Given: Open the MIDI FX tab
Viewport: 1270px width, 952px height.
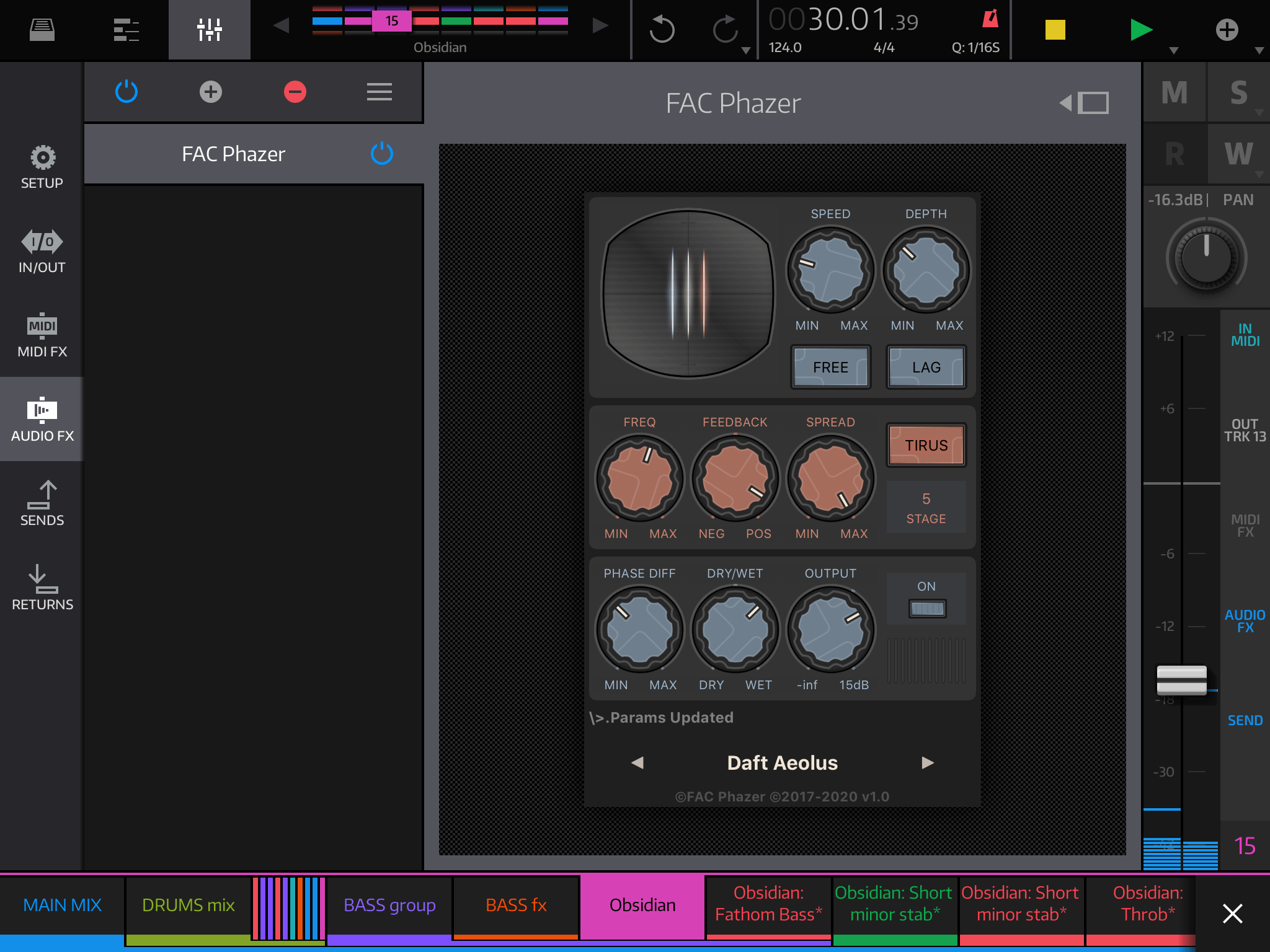Looking at the screenshot, I should (42, 335).
